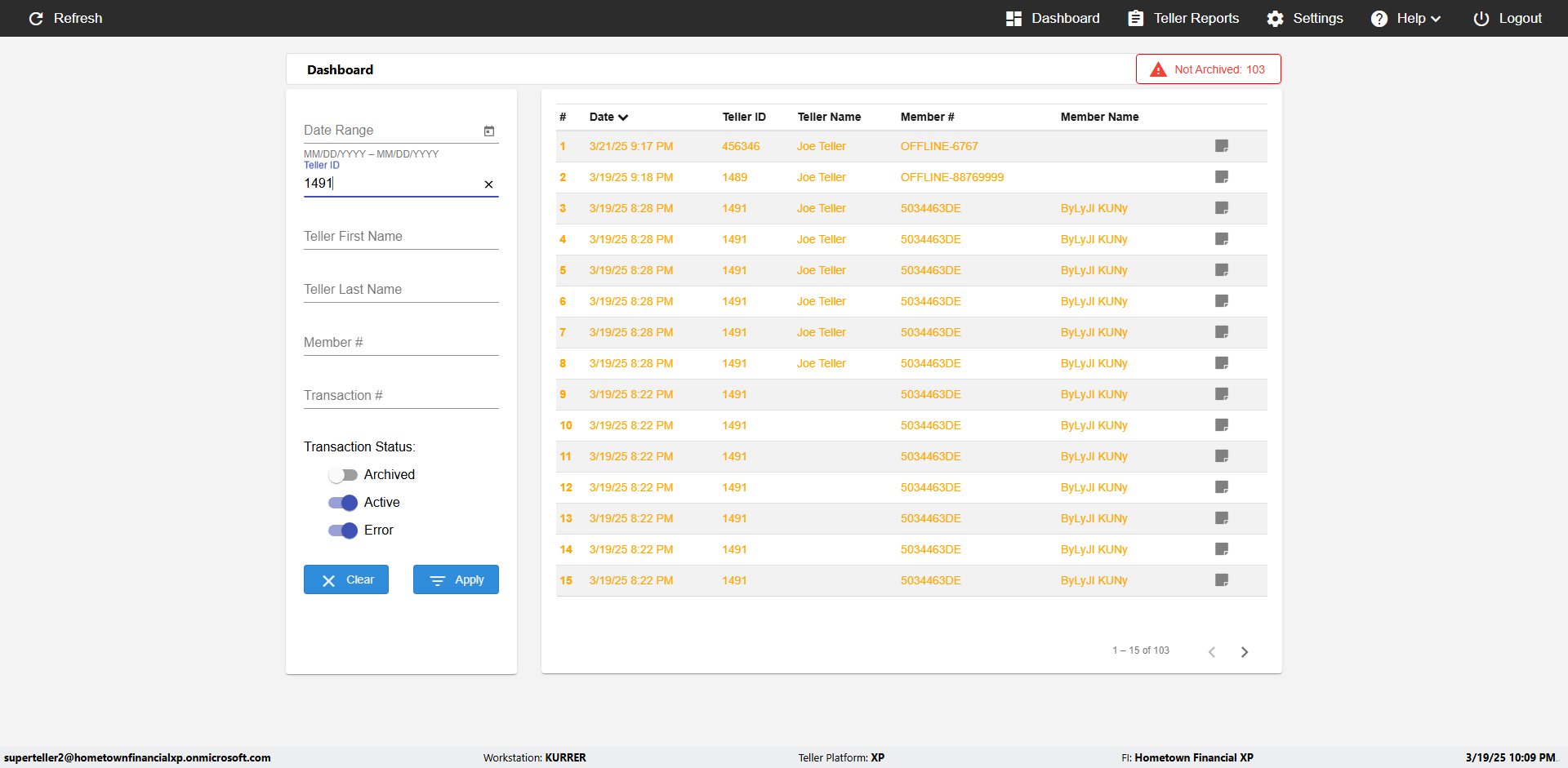Open the Date Range calendar picker icon
The height and width of the screenshot is (768, 1568).
(x=489, y=131)
